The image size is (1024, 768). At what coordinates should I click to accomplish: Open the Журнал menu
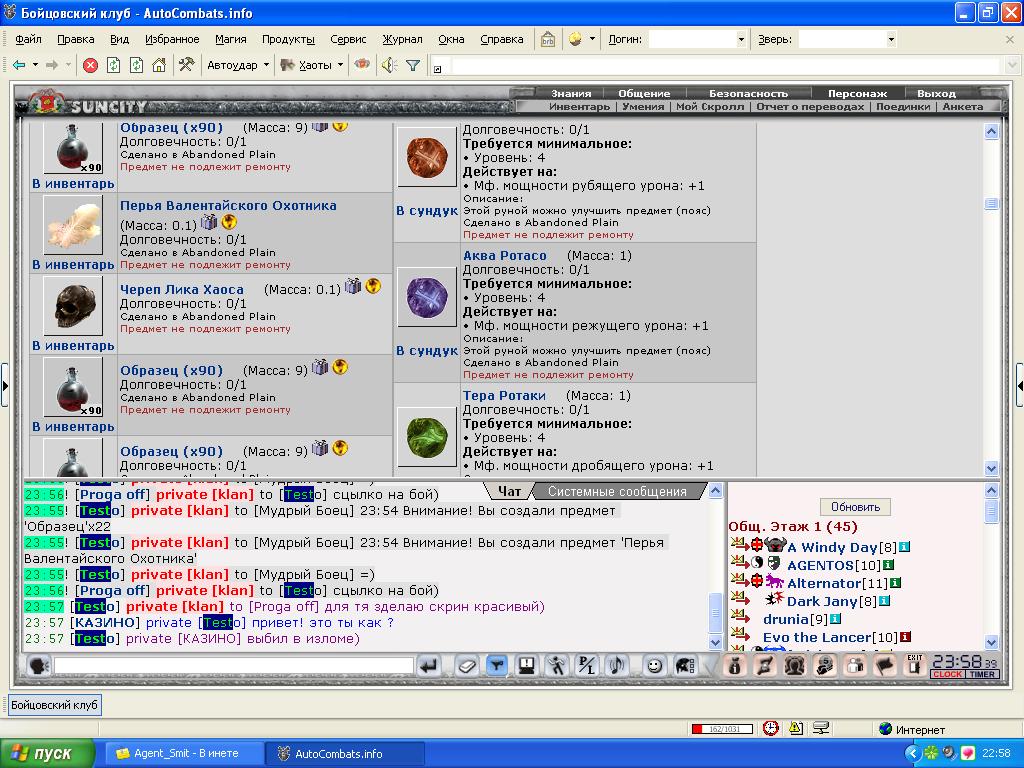pos(402,39)
